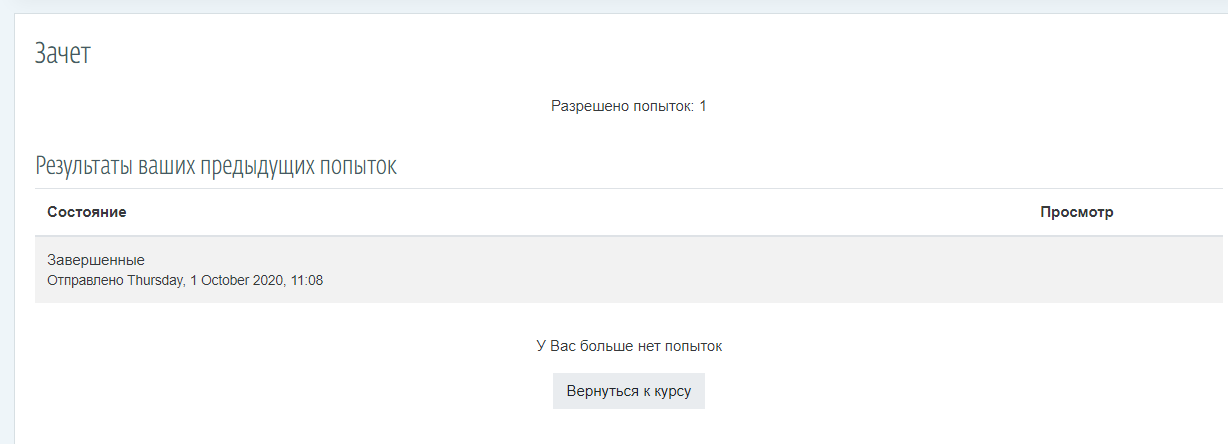Select the "Завершенные" status text
The height and width of the screenshot is (444, 1228).
96,260
